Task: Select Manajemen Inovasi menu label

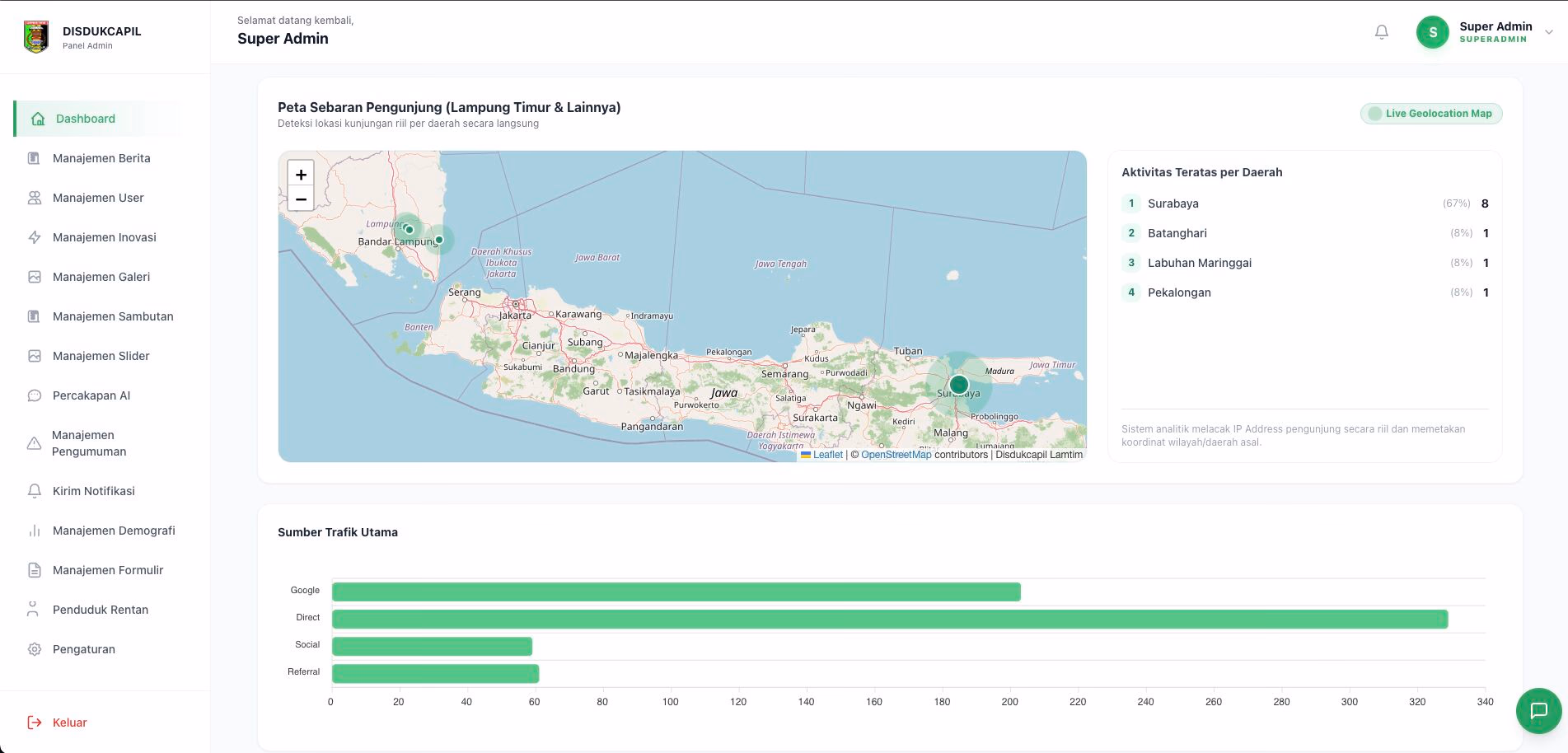Action: point(105,237)
